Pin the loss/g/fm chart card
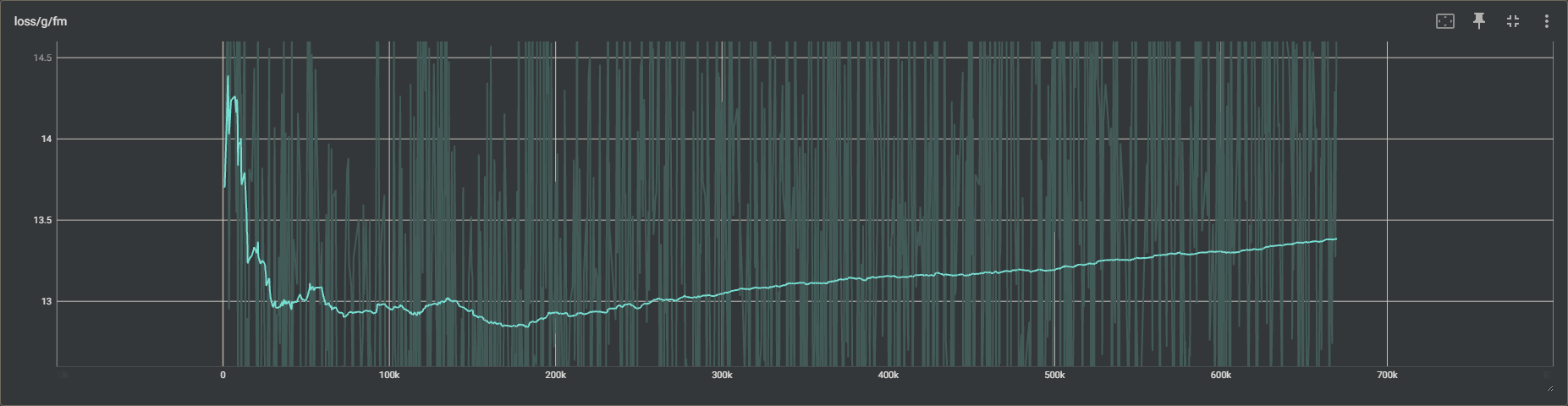This screenshot has width=1568, height=406. coord(1479,21)
